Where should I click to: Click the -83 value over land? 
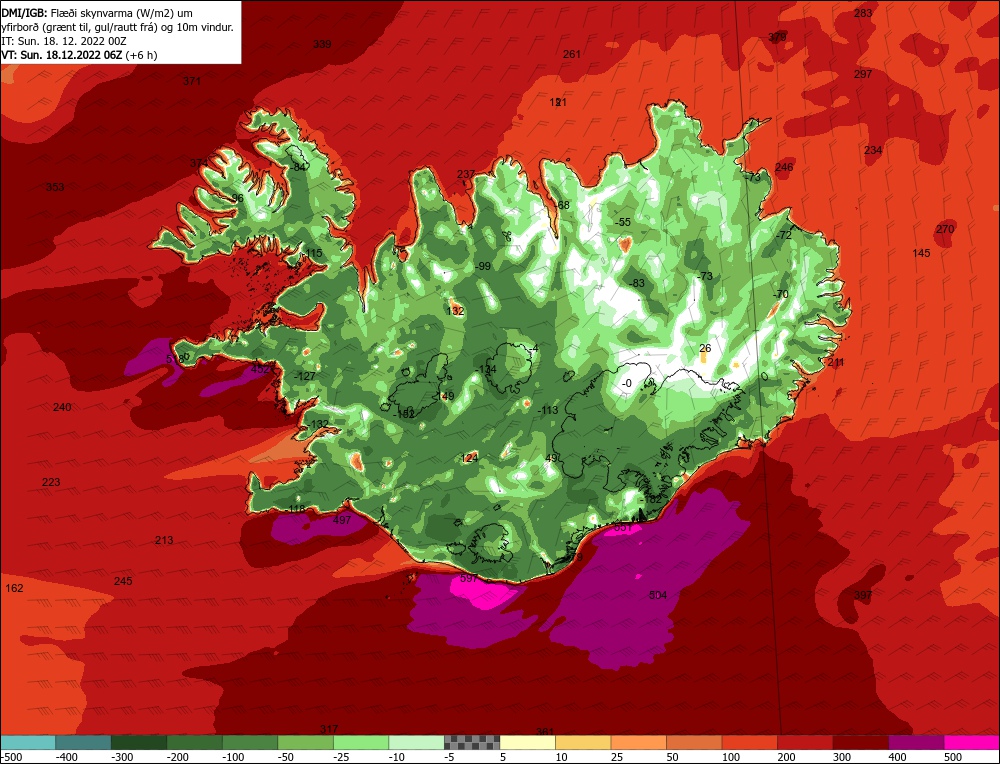coord(636,283)
